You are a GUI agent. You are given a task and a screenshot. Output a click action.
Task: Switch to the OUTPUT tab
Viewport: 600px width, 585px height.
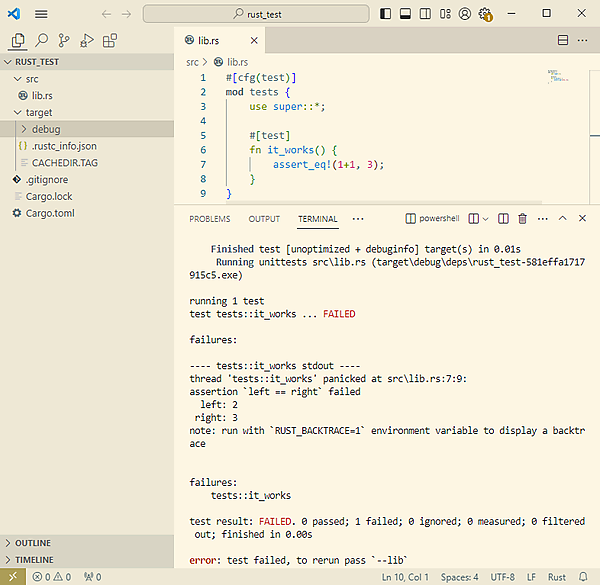pos(264,219)
